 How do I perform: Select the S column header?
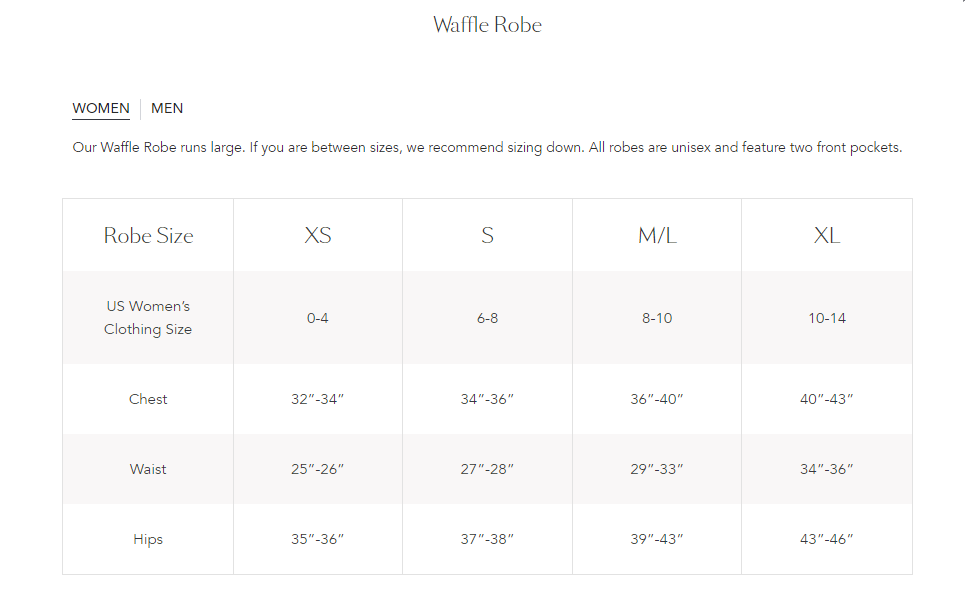(487, 235)
